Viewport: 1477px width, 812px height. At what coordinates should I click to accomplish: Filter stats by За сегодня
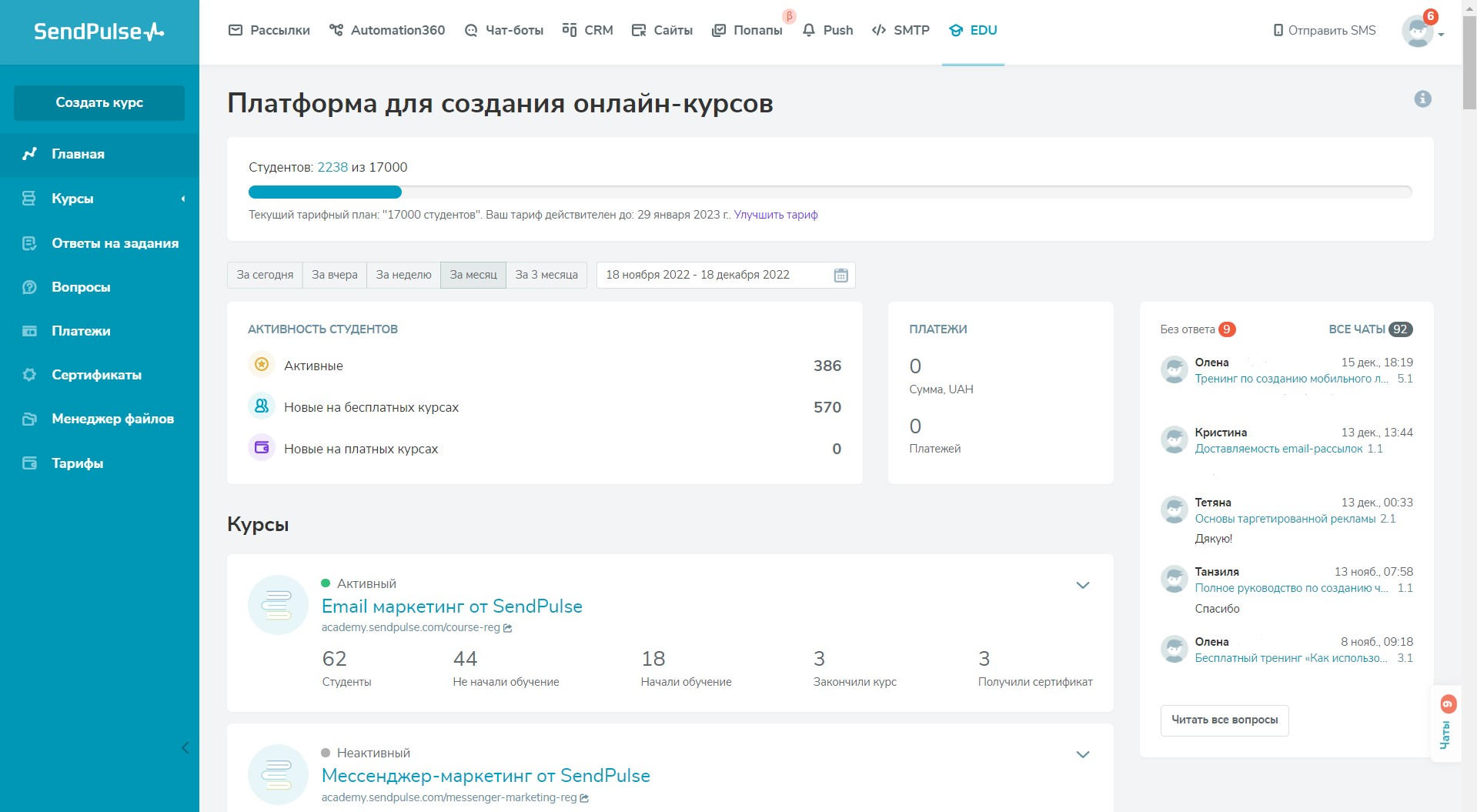(265, 275)
